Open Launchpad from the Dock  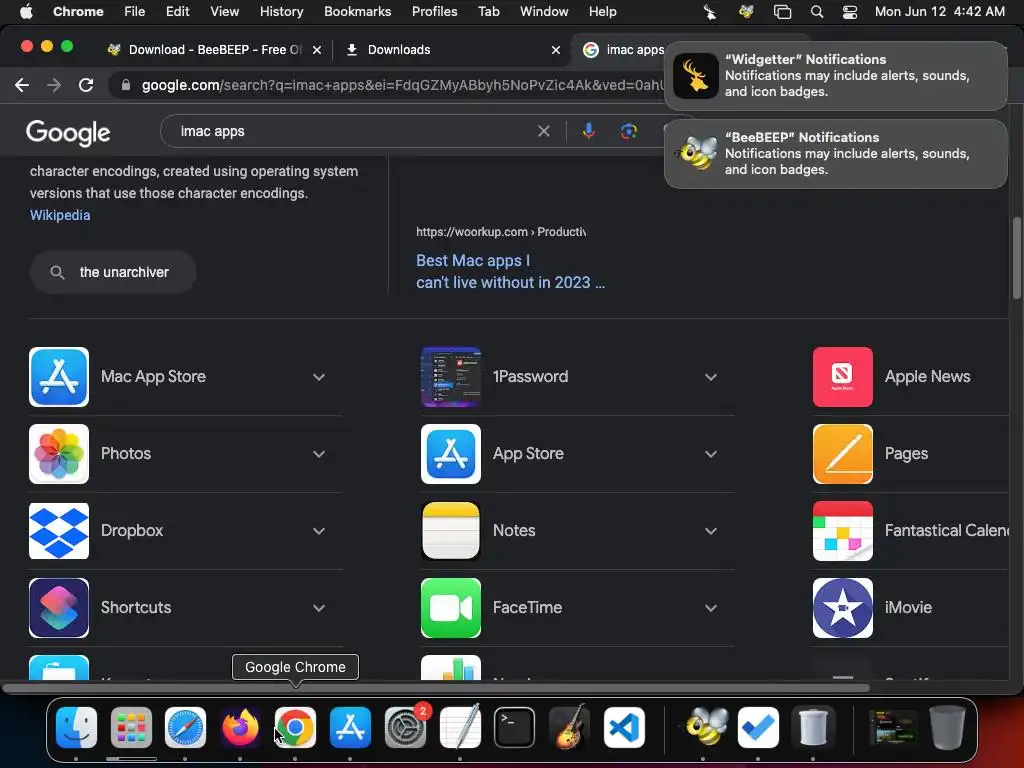pyautogui.click(x=131, y=727)
